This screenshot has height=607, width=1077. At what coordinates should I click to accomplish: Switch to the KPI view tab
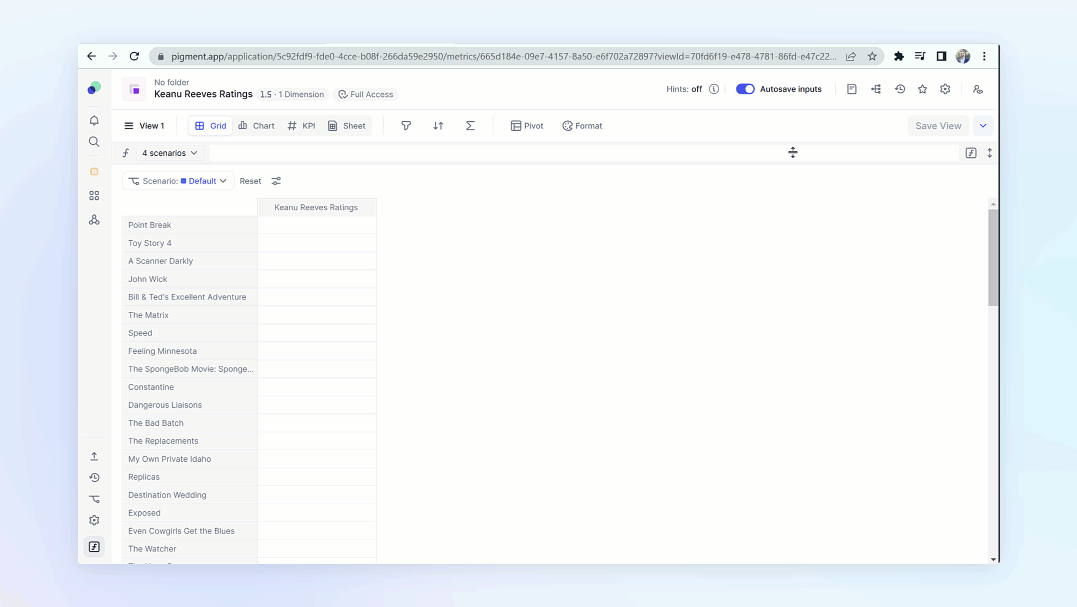point(302,126)
